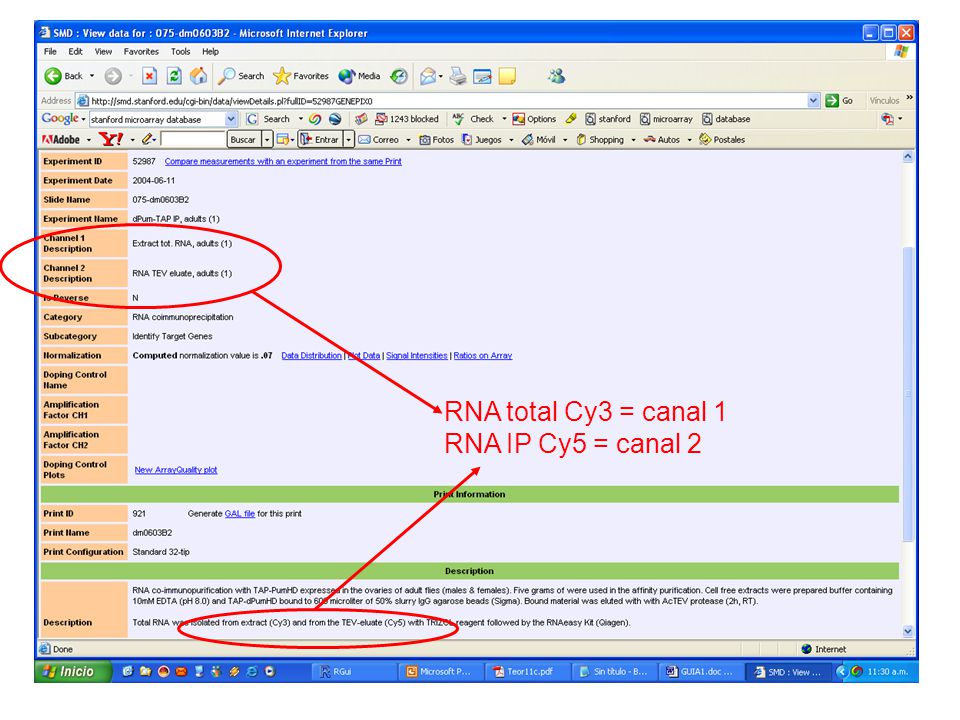960x720 pixels.
Task: Open dropdown arrow next to Google Search button
Action: (301, 119)
